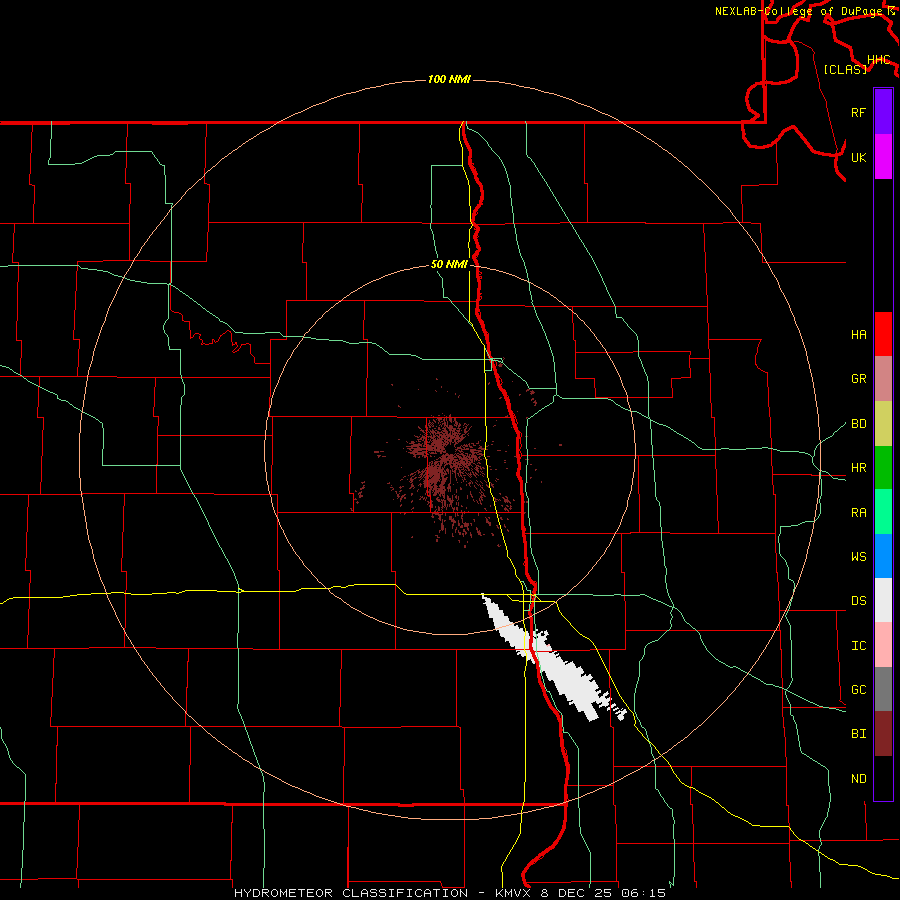Select the dusty pink GR legend swatch
This screenshot has width=900, height=900.
pyautogui.click(x=883, y=379)
